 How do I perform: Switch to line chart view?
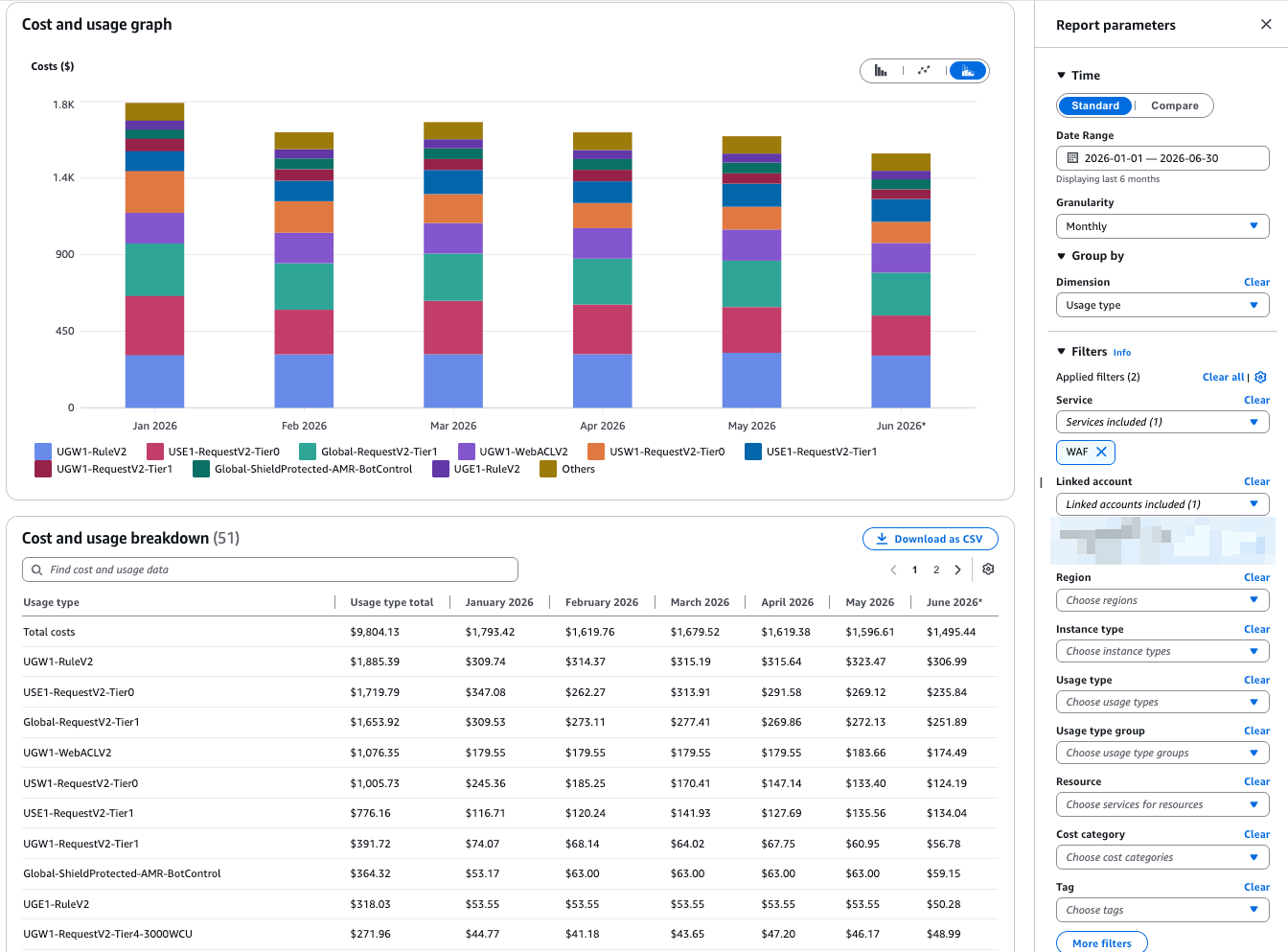924,71
